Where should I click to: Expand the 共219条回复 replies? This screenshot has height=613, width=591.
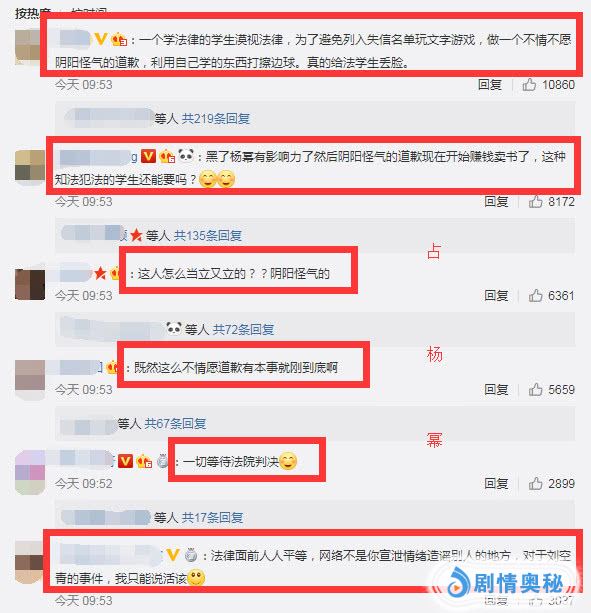click(216, 118)
